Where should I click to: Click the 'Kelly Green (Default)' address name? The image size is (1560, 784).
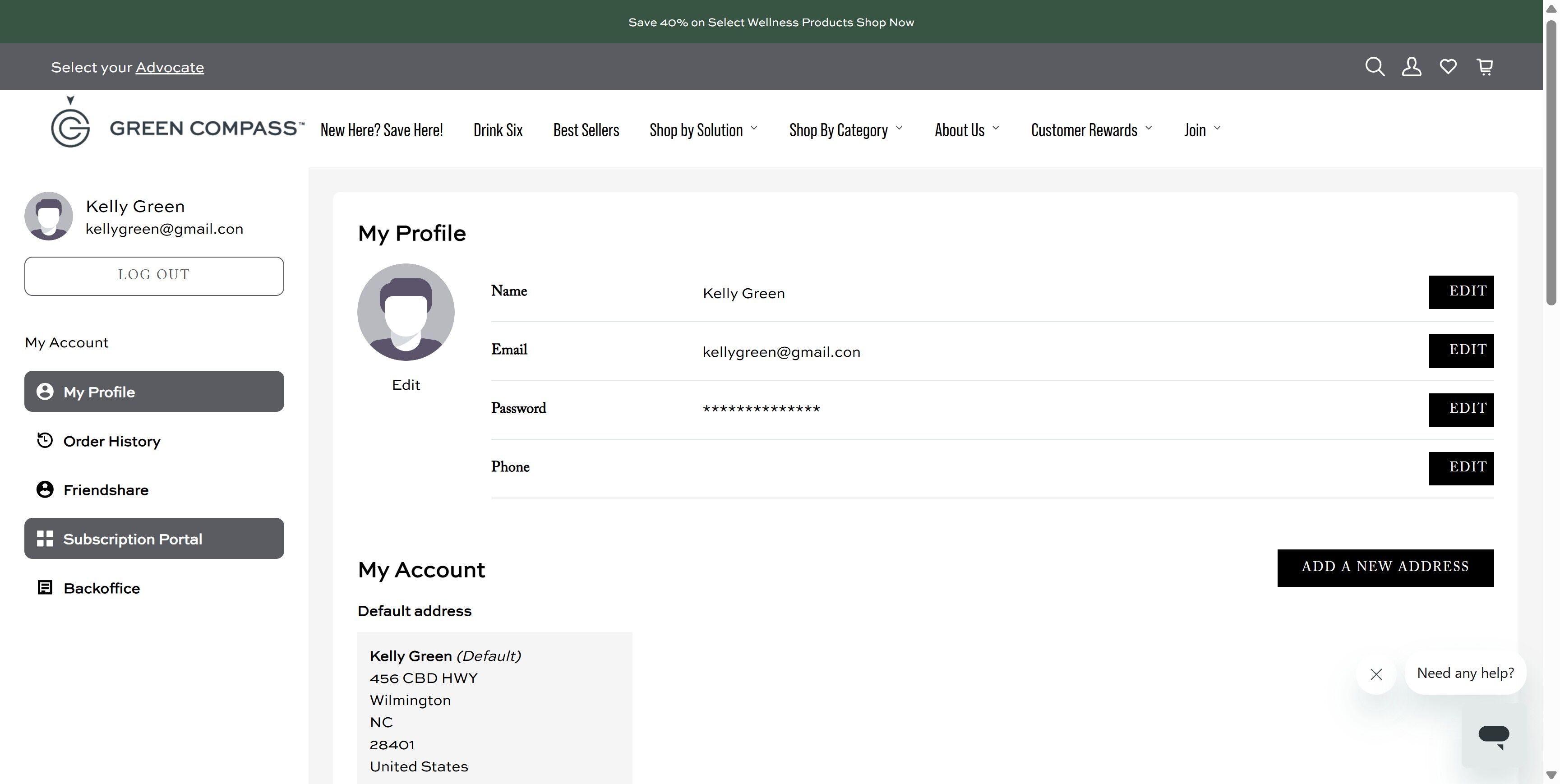click(x=445, y=656)
